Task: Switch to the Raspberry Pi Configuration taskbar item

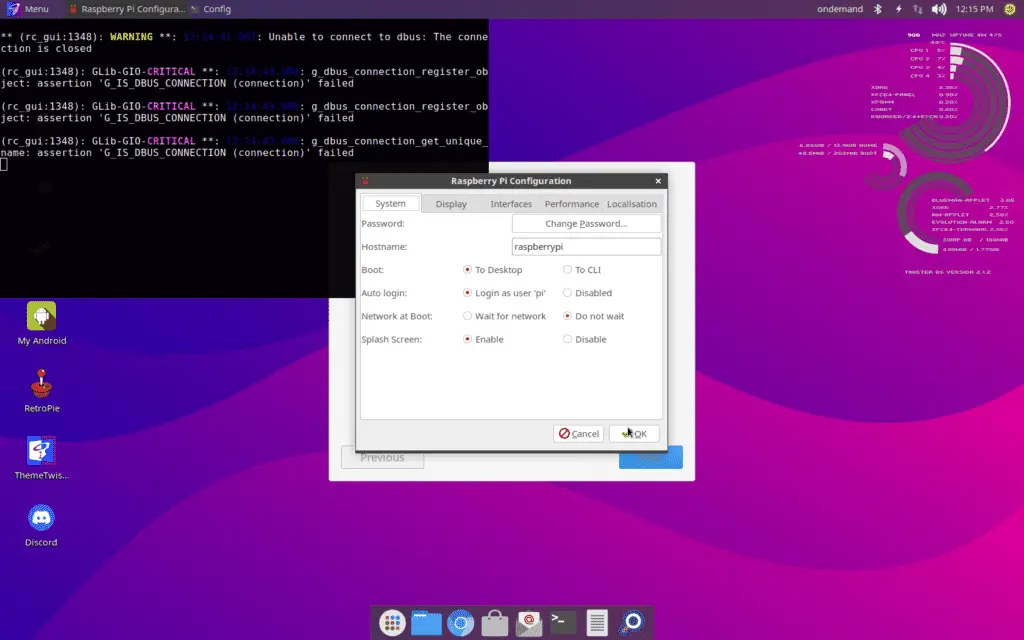Action: (x=127, y=9)
